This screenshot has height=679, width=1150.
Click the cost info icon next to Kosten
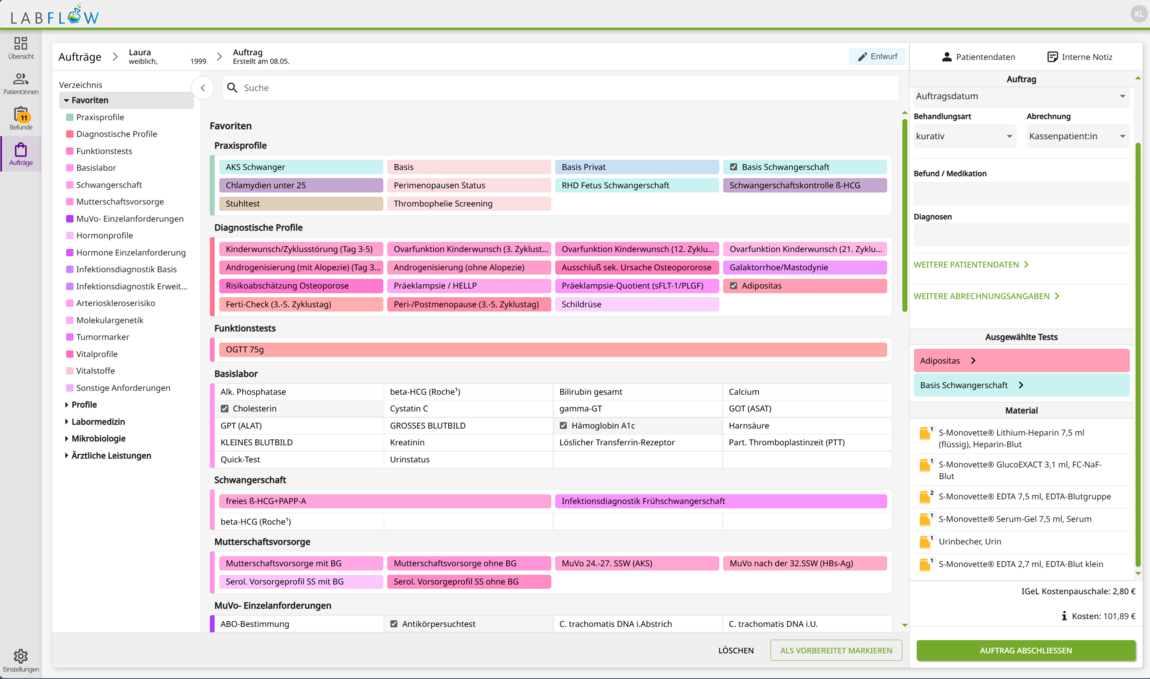coord(1065,616)
